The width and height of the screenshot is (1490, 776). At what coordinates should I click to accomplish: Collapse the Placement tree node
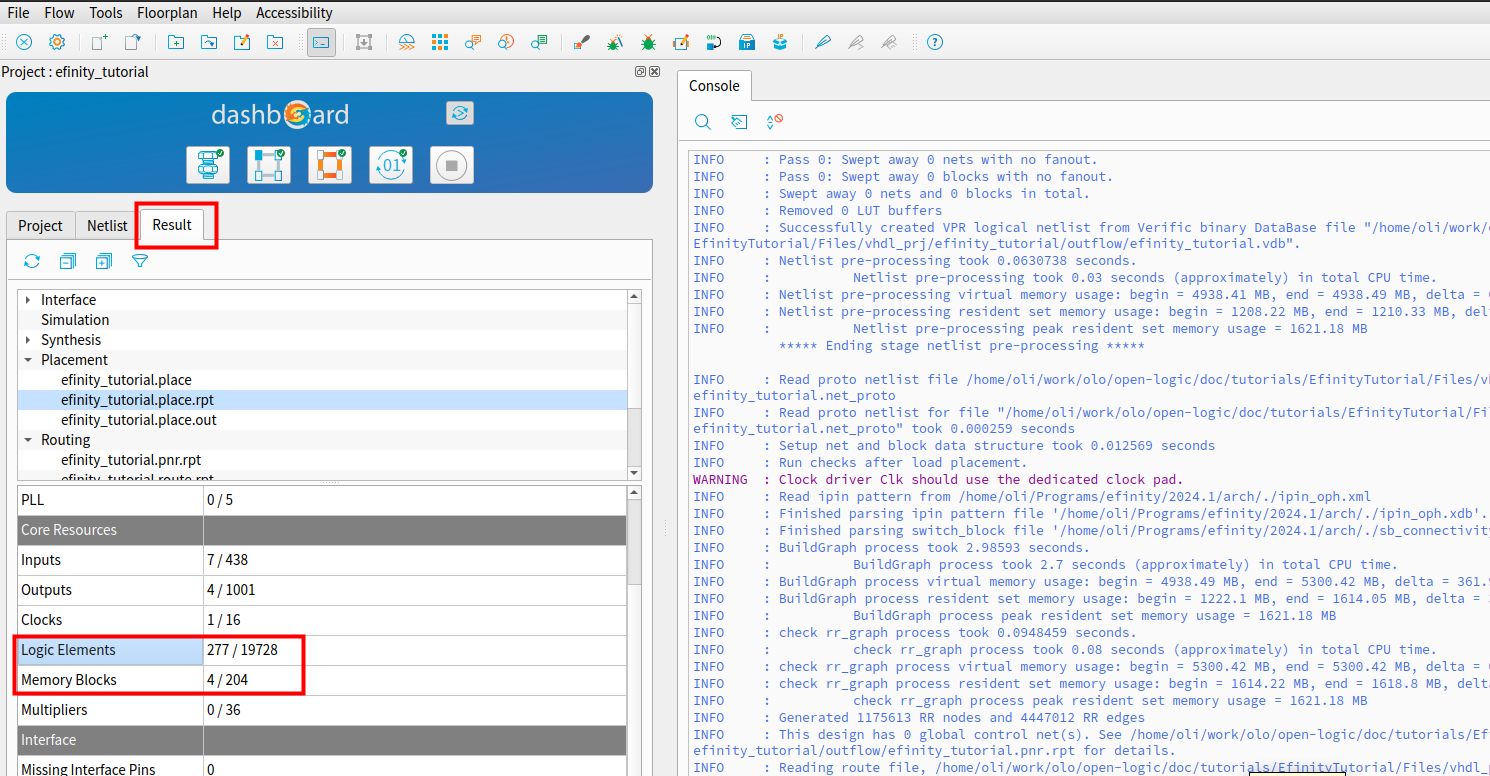point(28,360)
